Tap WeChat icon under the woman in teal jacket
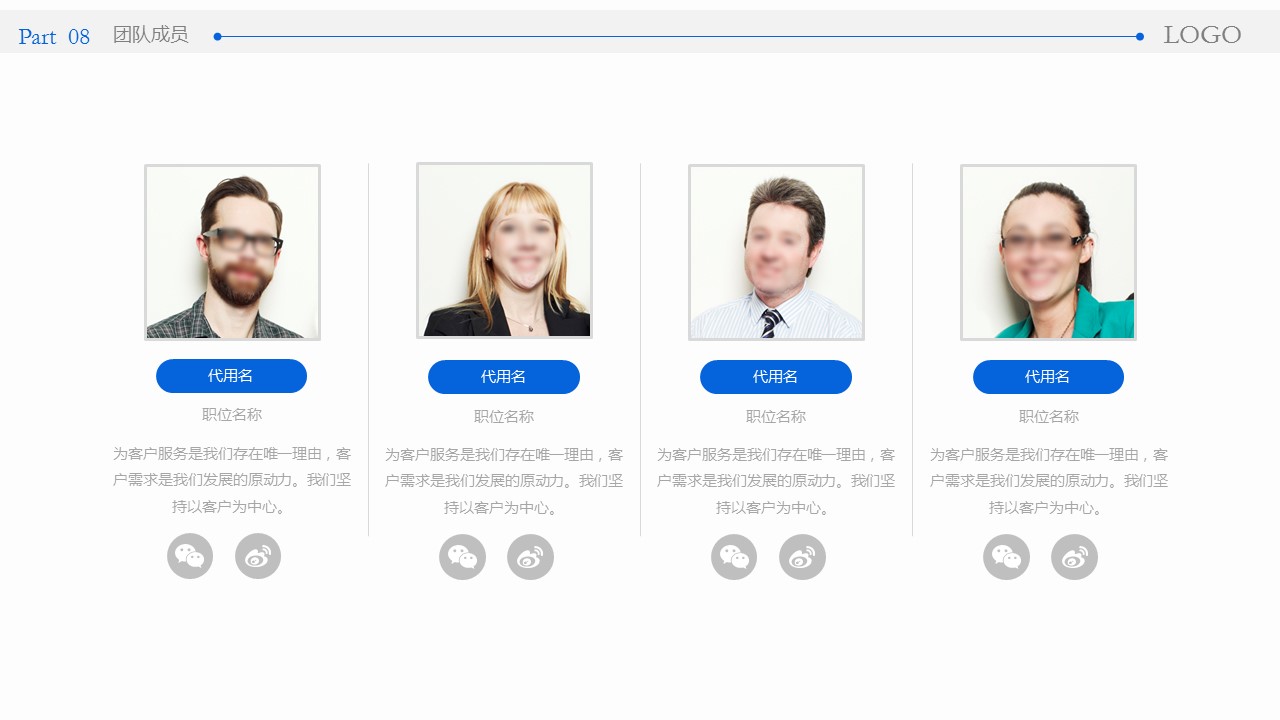The image size is (1280, 720). (x=1006, y=557)
